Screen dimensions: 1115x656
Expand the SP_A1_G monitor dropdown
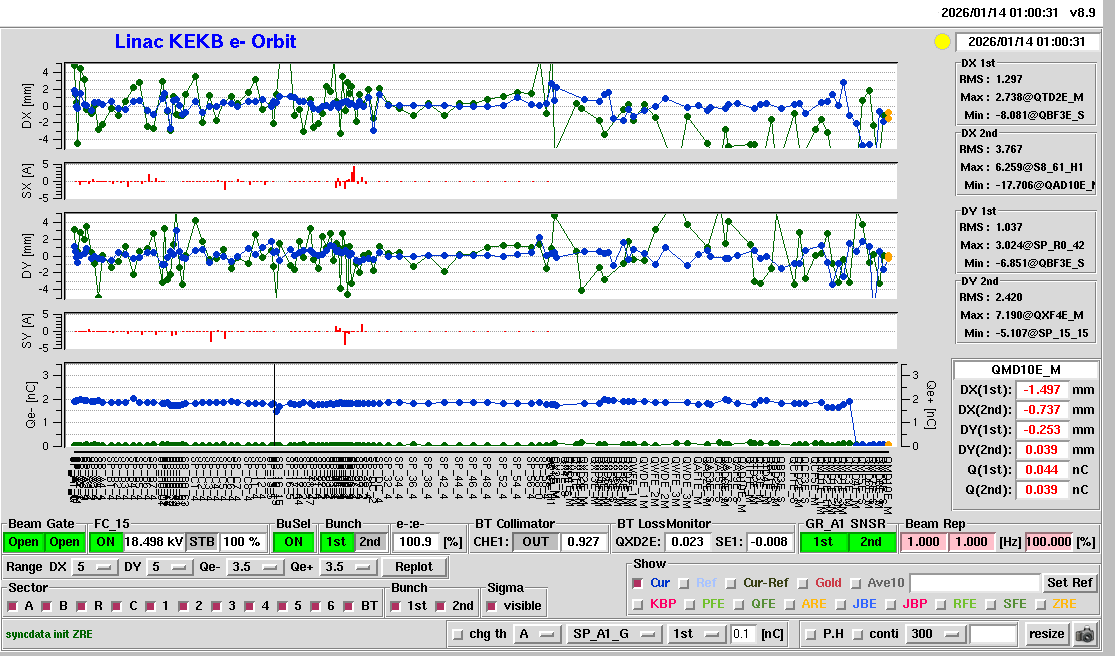615,633
